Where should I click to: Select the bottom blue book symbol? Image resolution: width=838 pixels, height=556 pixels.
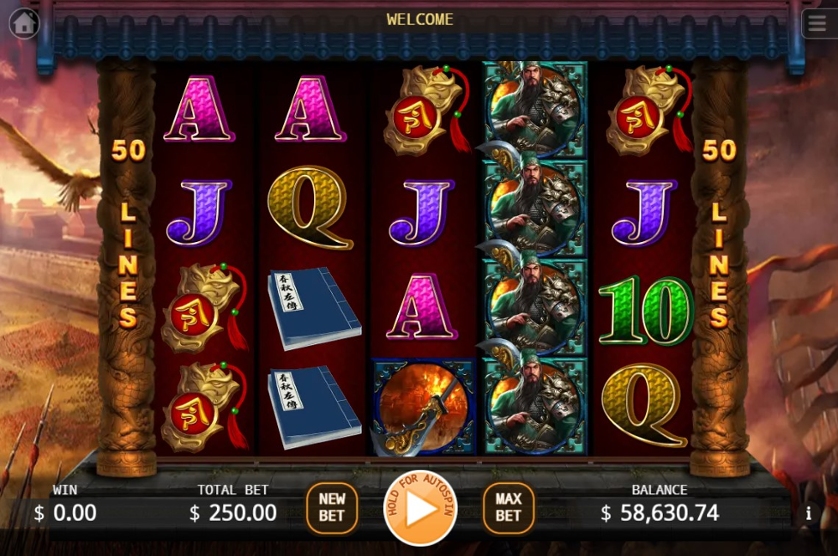pos(313,406)
